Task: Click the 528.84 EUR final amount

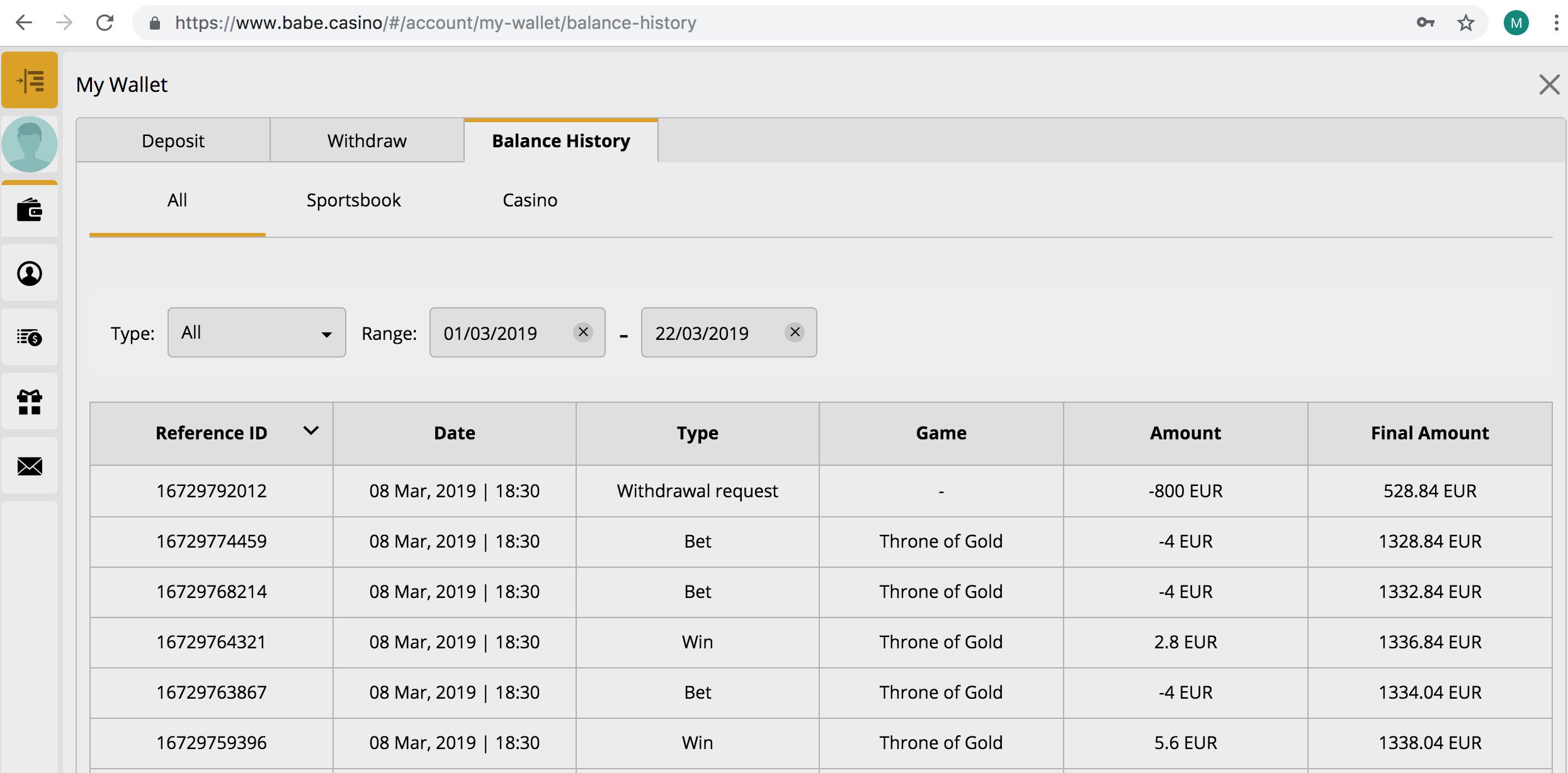Action: point(1430,491)
